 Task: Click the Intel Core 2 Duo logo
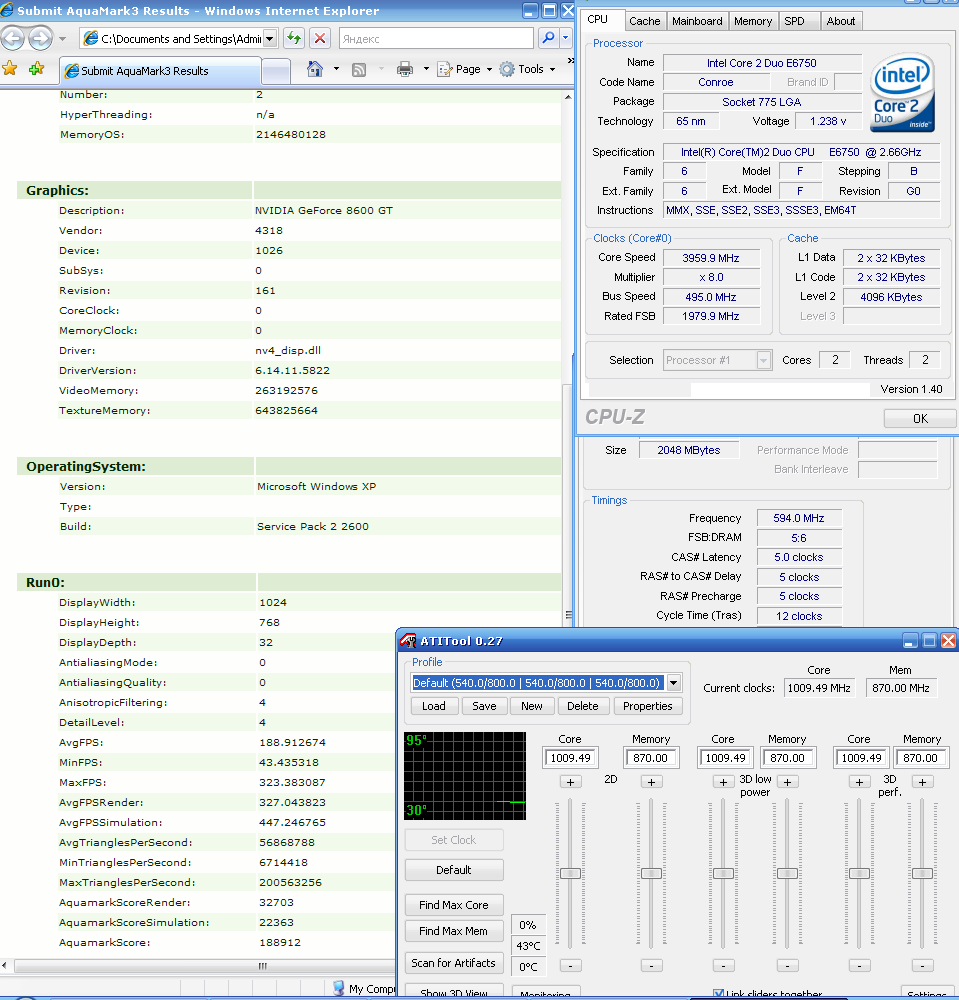pos(902,93)
